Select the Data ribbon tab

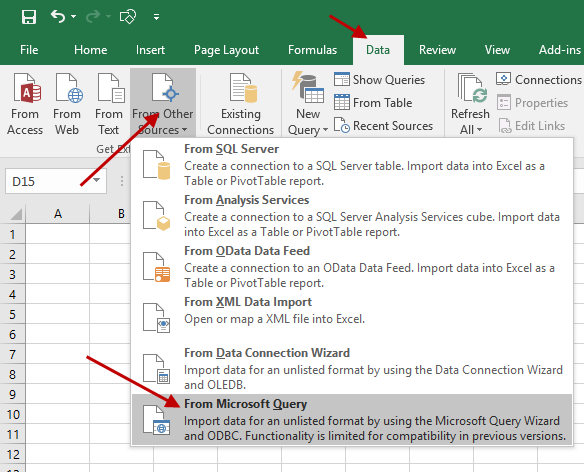[378, 50]
